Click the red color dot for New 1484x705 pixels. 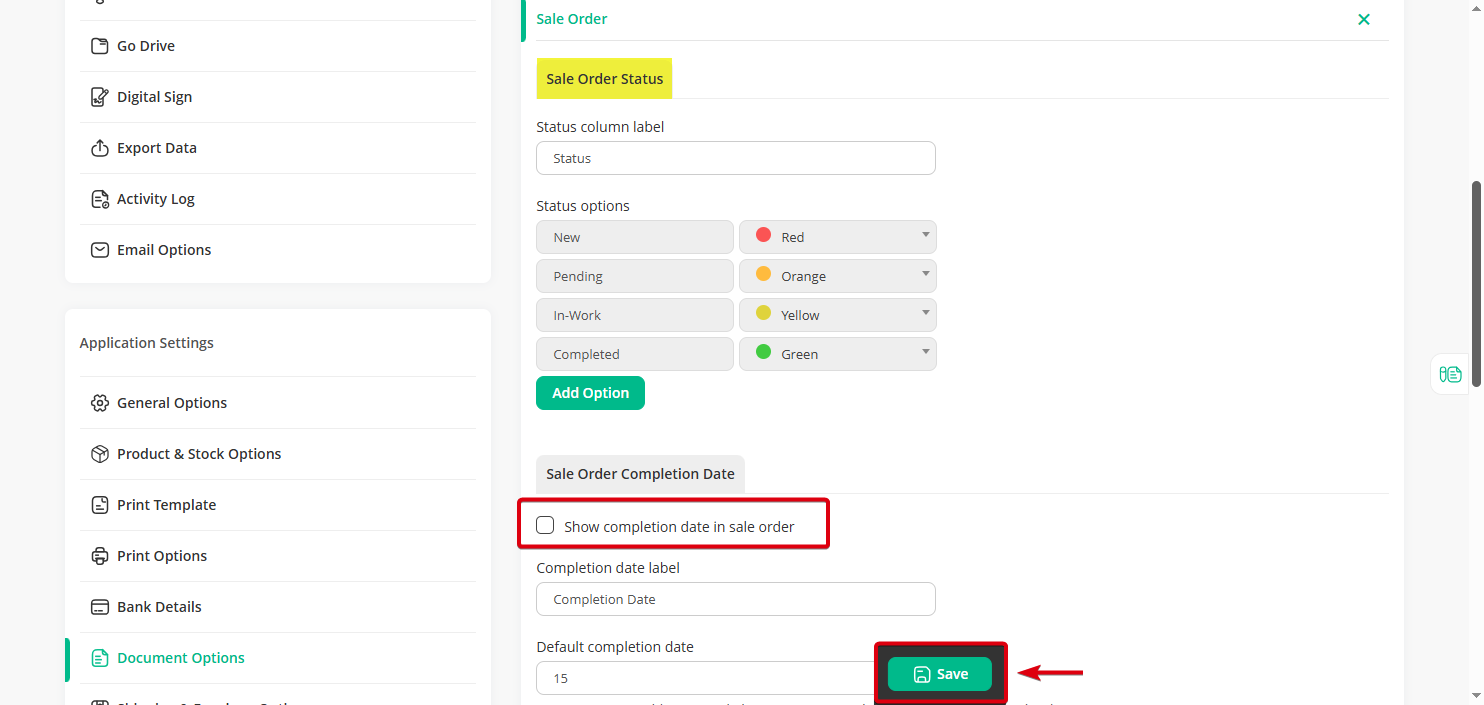click(x=763, y=235)
